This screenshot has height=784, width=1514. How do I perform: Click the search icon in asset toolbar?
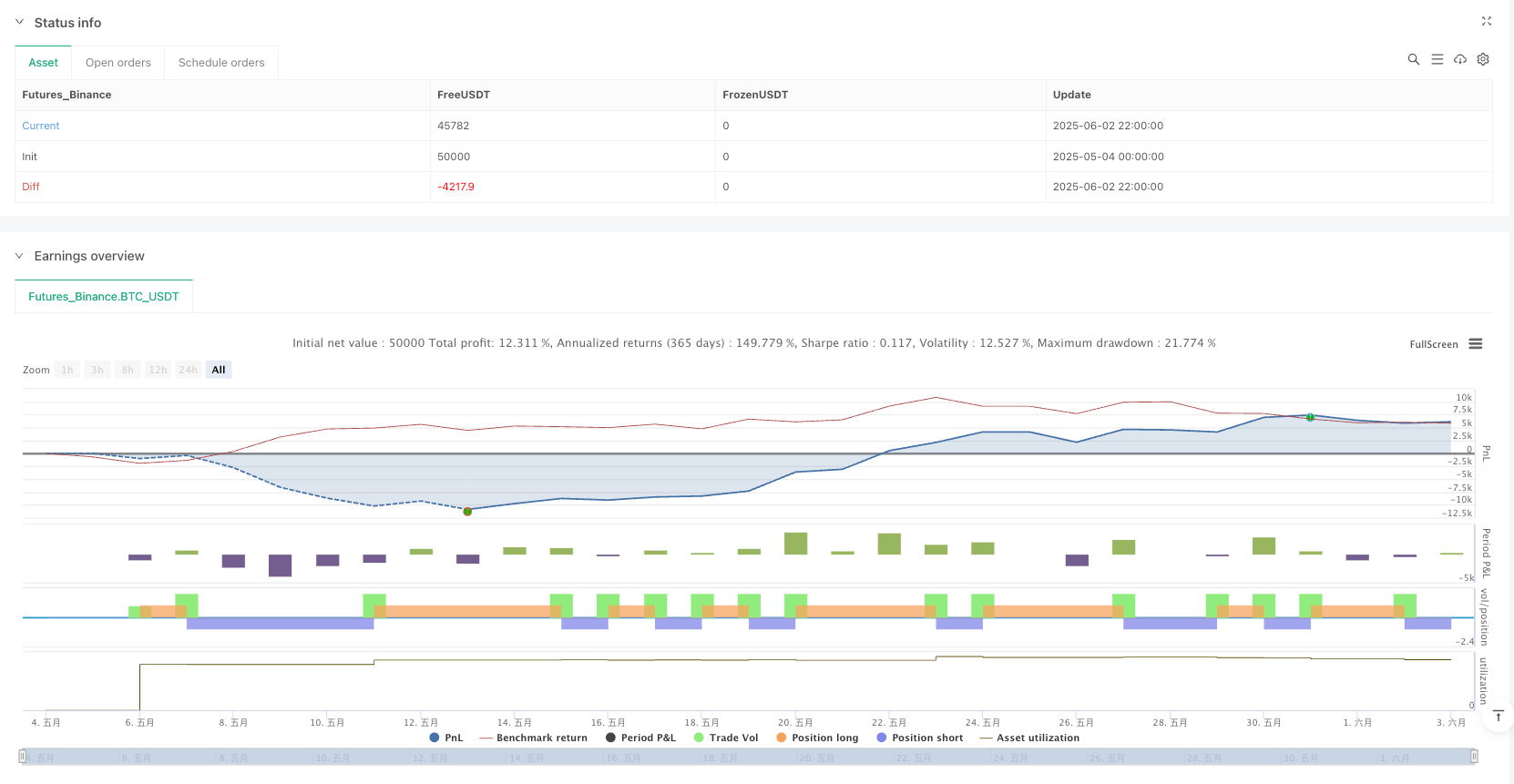point(1413,59)
